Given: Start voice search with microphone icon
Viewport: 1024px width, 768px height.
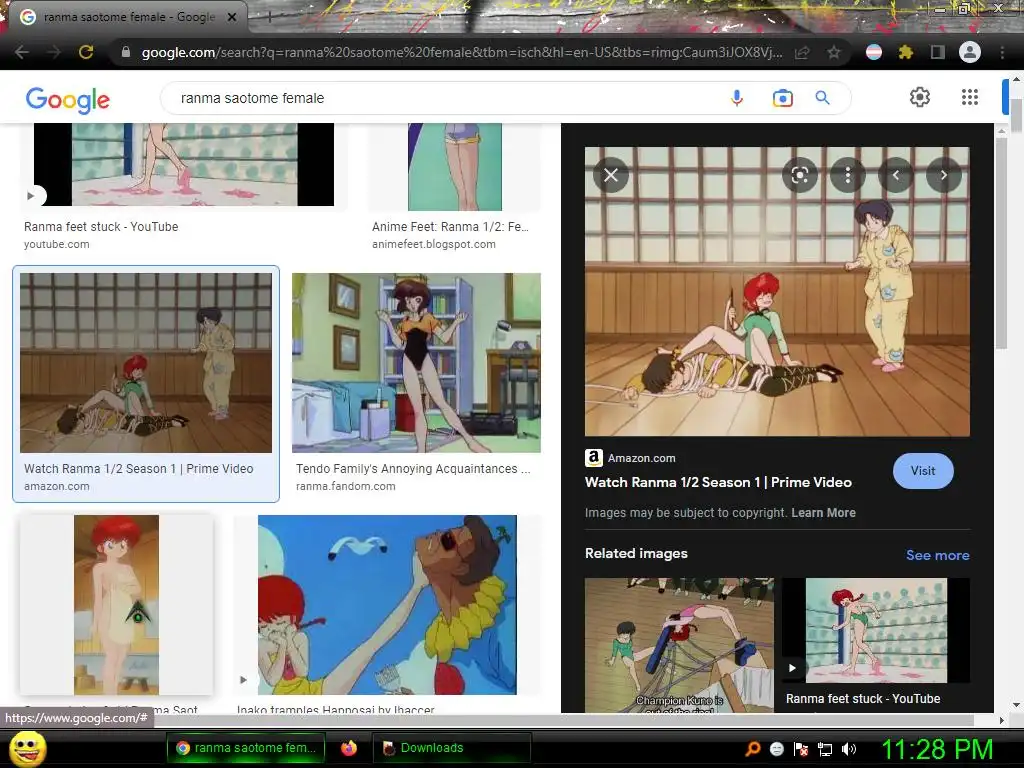Looking at the screenshot, I should [737, 98].
